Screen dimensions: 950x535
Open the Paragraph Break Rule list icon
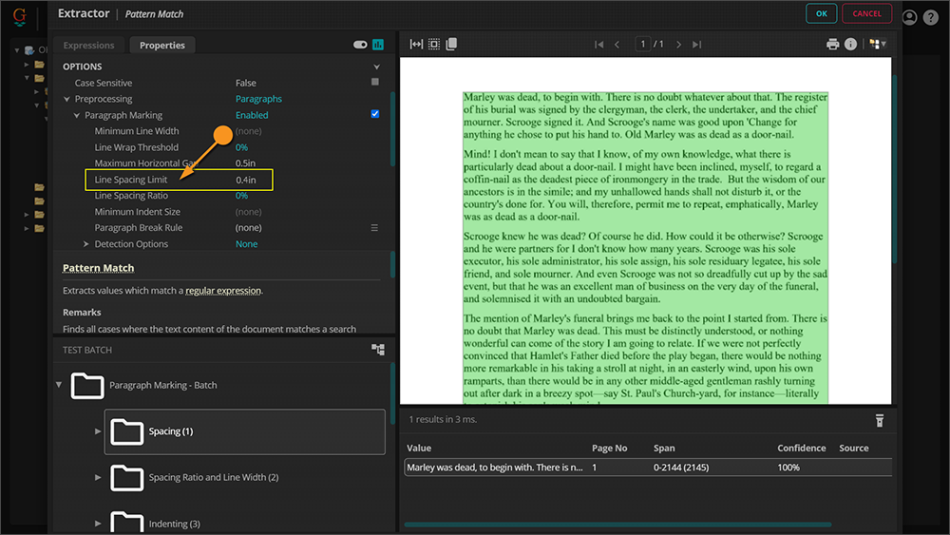pyautogui.click(x=374, y=228)
